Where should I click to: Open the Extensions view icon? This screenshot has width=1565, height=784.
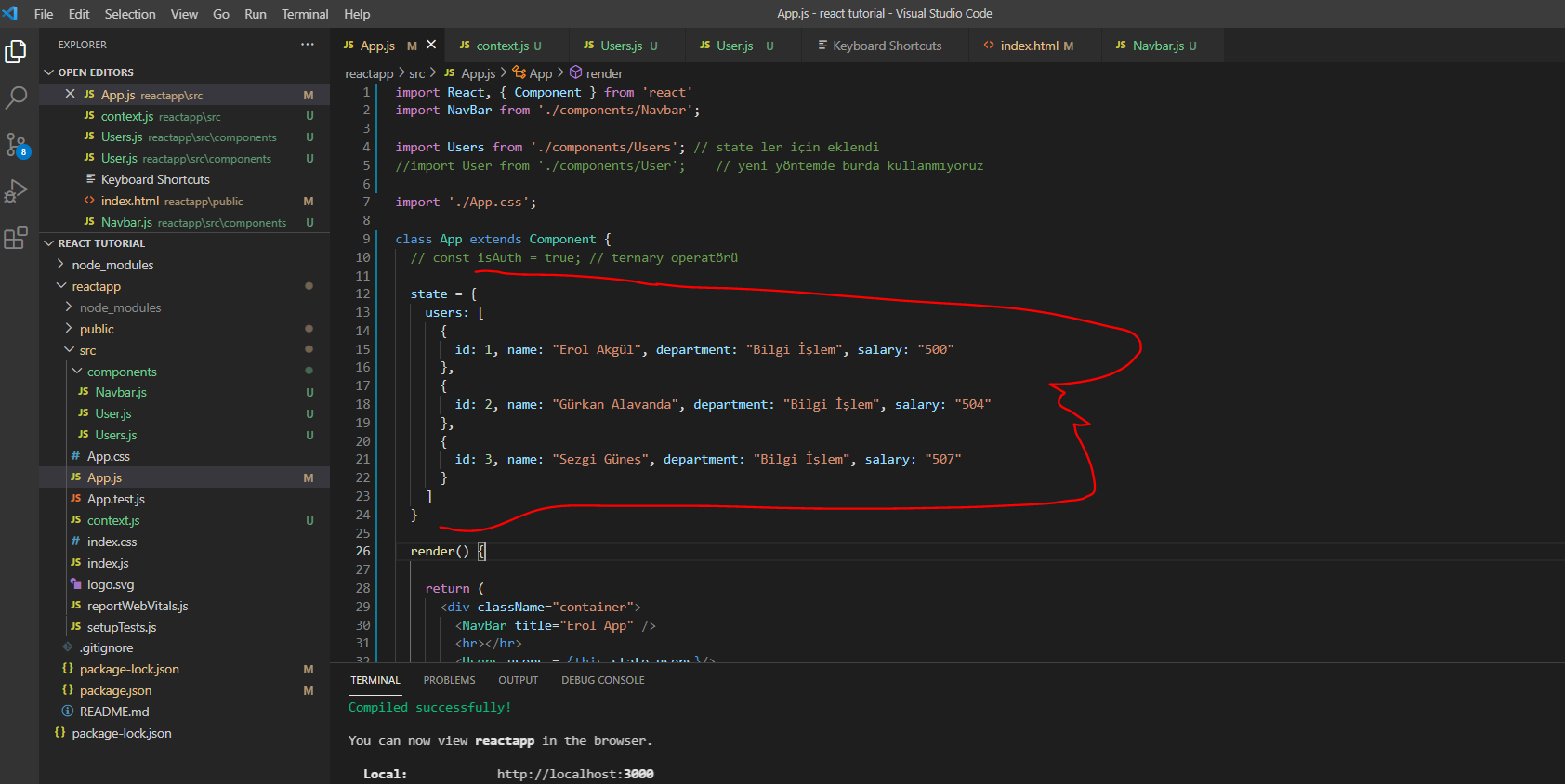point(16,238)
